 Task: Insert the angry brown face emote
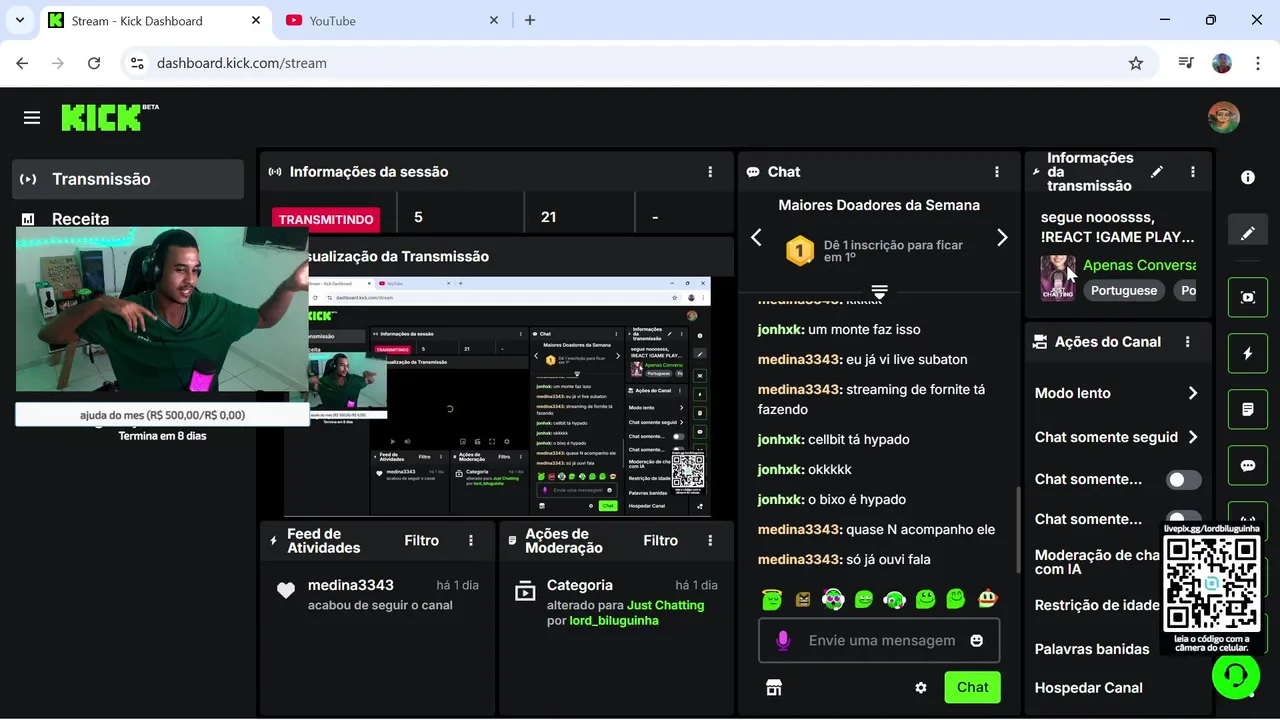[x=802, y=599]
